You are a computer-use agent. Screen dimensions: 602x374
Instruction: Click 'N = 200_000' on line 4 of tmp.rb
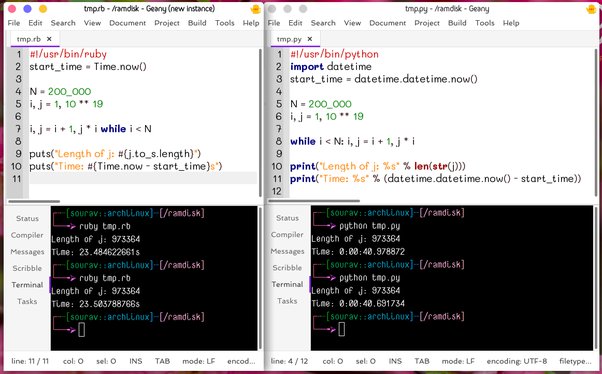(60, 91)
